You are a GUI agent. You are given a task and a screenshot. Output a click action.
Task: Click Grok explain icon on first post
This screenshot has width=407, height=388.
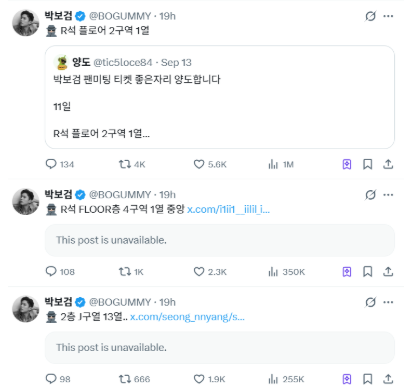(370, 16)
